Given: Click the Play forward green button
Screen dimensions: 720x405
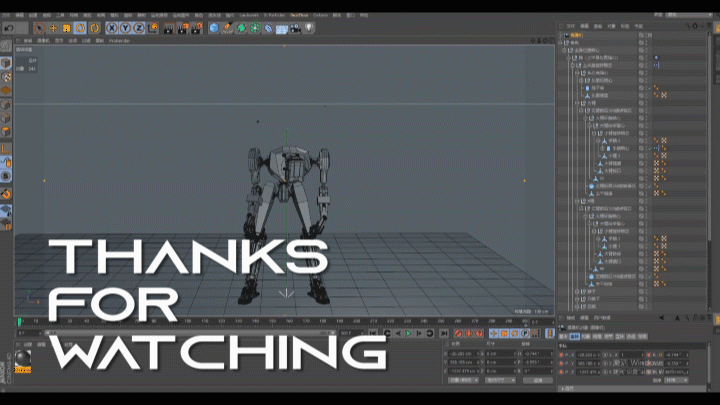Looking at the screenshot, I should tap(408, 334).
